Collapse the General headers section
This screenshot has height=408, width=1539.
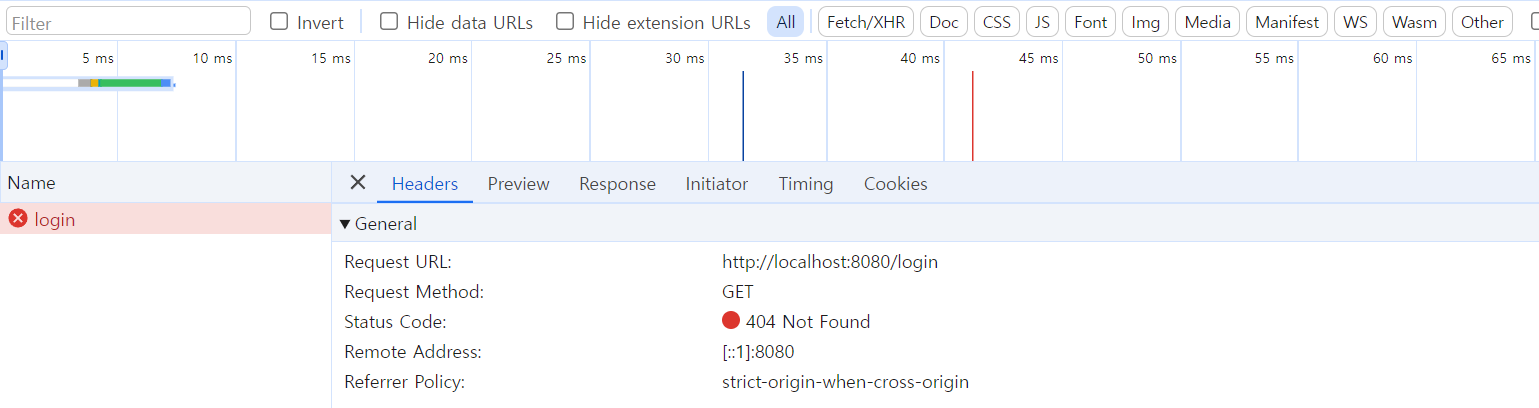[346, 224]
